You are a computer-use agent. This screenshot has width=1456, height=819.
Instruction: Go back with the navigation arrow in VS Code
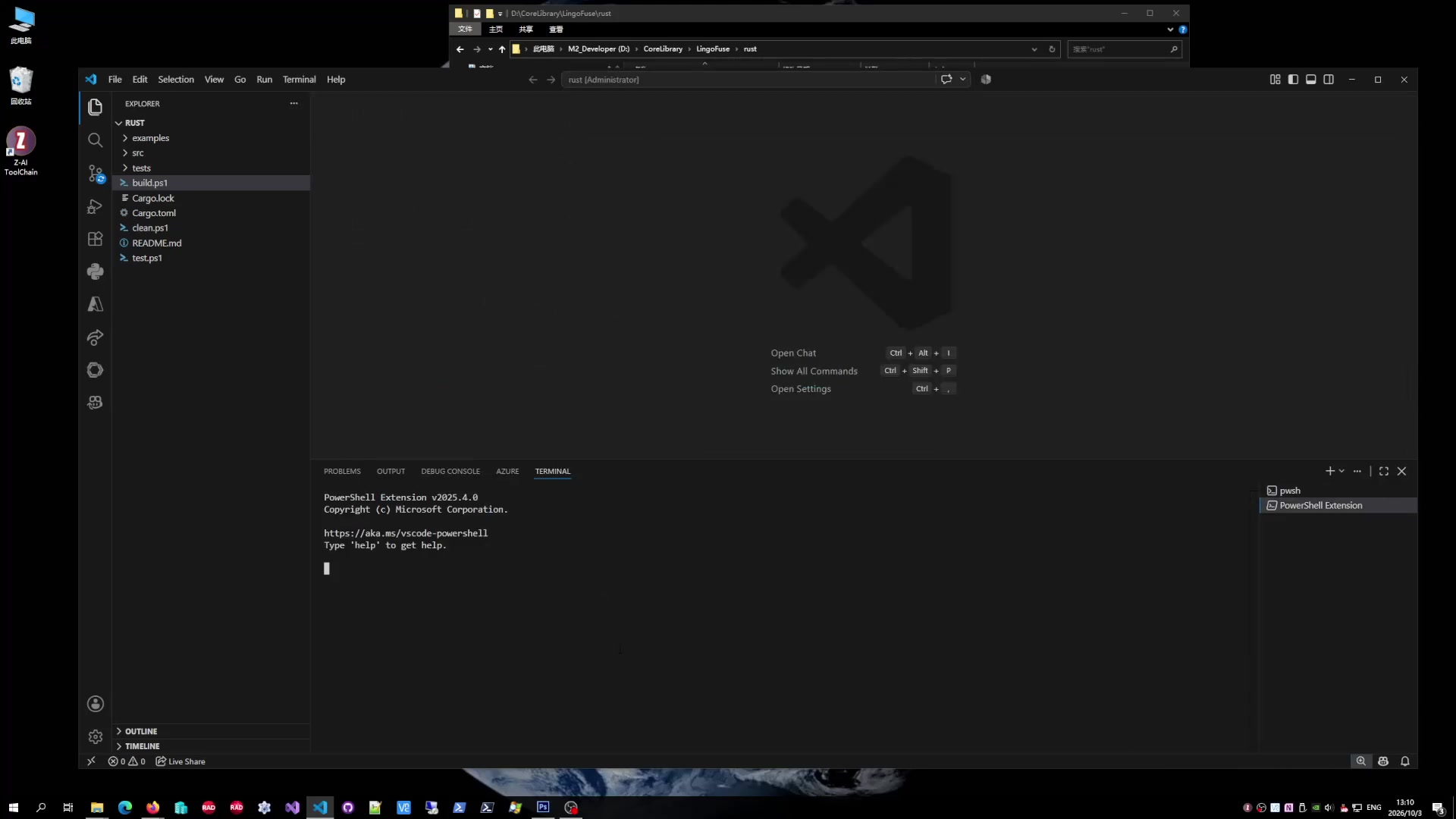point(532,80)
